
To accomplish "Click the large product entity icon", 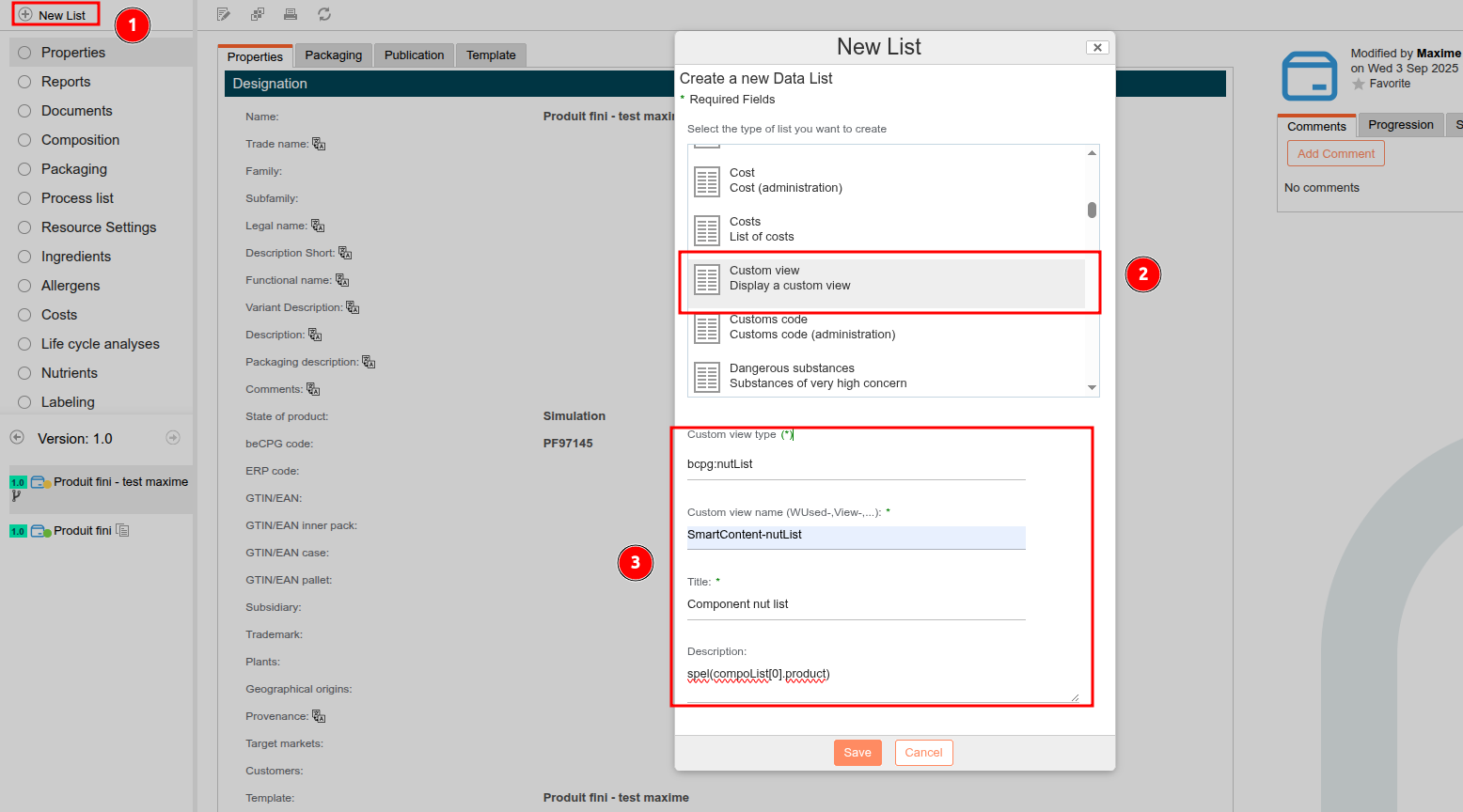I will 1310,76.
